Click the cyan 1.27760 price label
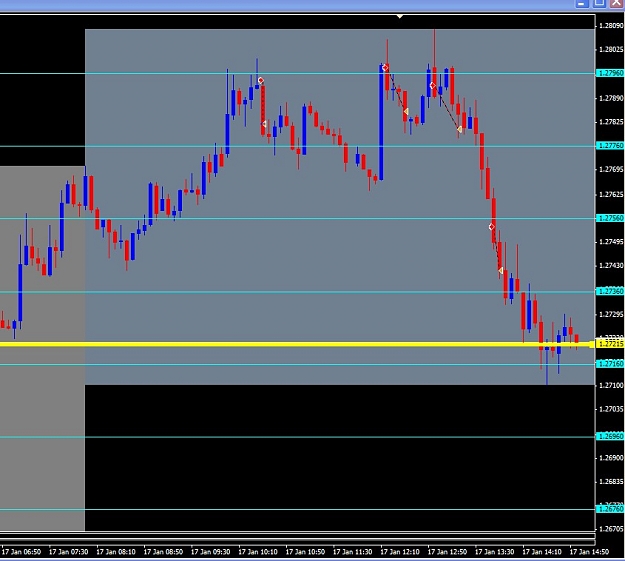Viewport: 625px width, 561px height. (610, 146)
